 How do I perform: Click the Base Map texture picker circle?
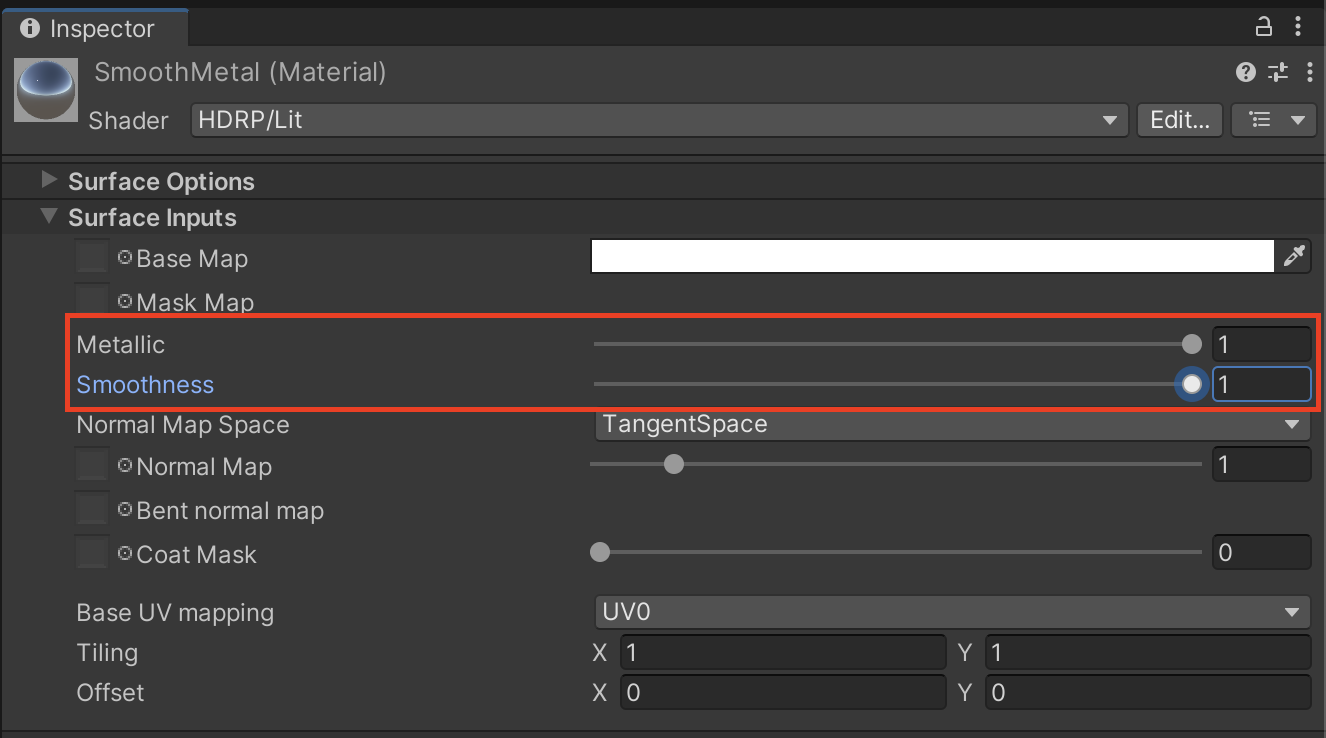[x=125, y=257]
